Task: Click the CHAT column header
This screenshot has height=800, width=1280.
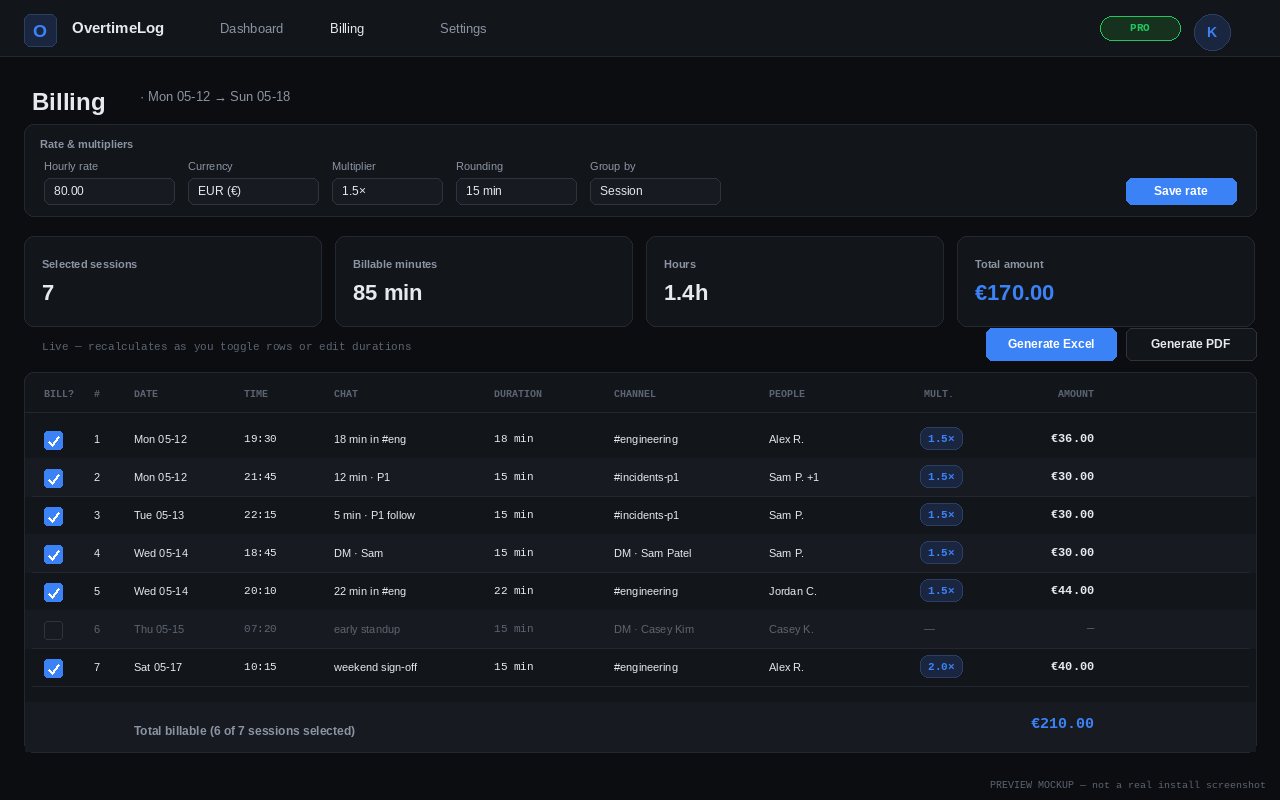Action: pos(346,394)
